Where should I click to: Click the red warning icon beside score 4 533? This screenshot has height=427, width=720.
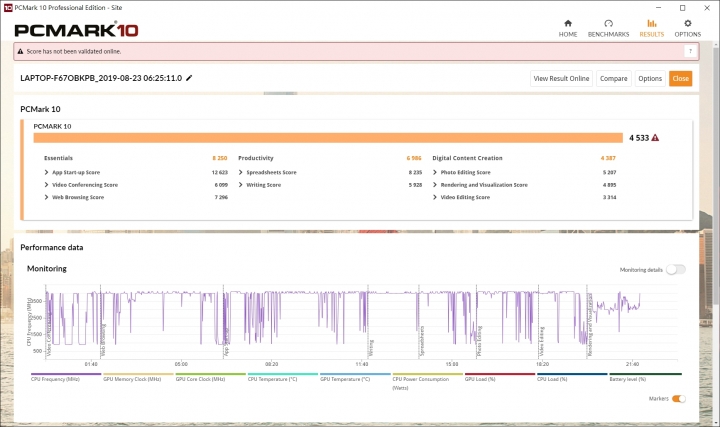(x=655, y=138)
